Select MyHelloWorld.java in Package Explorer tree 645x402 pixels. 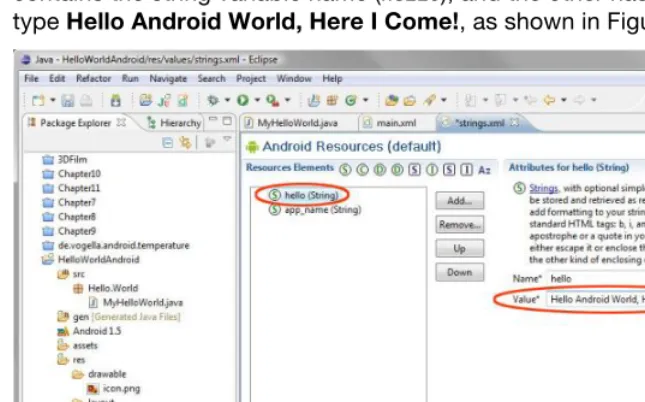[136, 303]
